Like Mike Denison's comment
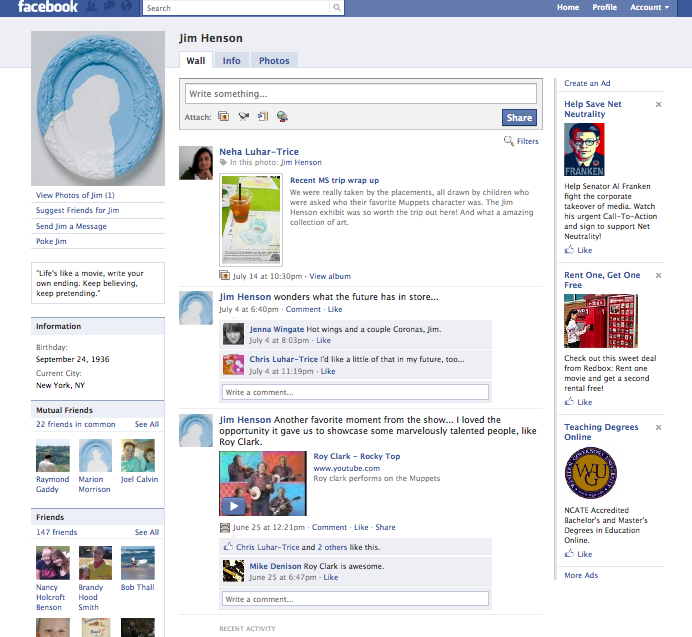The height and width of the screenshot is (637, 692). [331, 577]
